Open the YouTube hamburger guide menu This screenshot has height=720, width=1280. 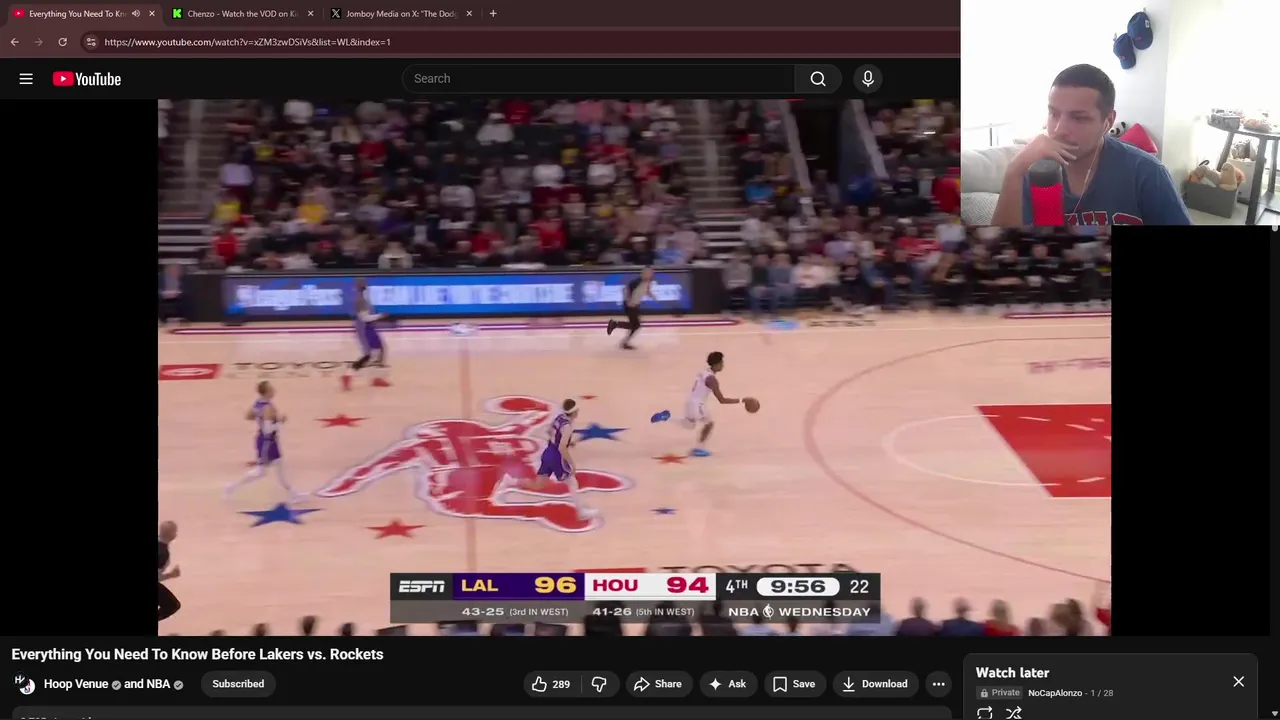26,79
